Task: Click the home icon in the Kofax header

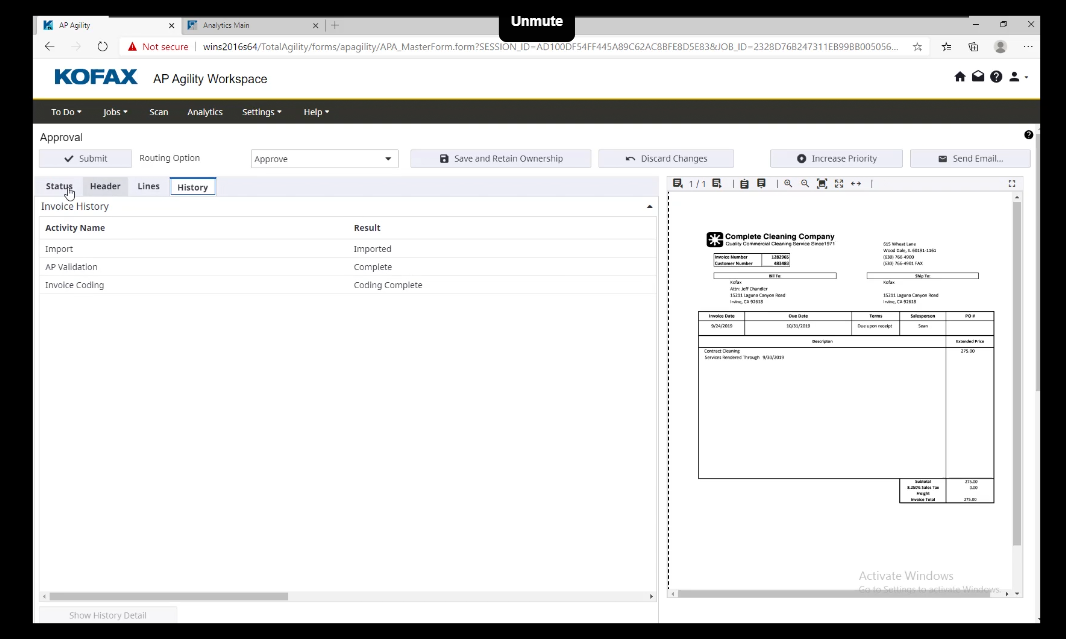Action: tap(960, 77)
